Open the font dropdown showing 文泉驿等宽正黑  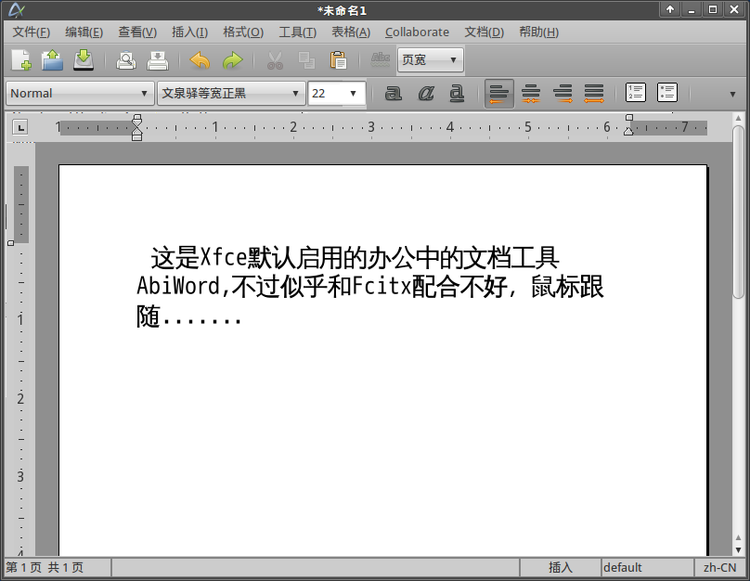click(231, 93)
